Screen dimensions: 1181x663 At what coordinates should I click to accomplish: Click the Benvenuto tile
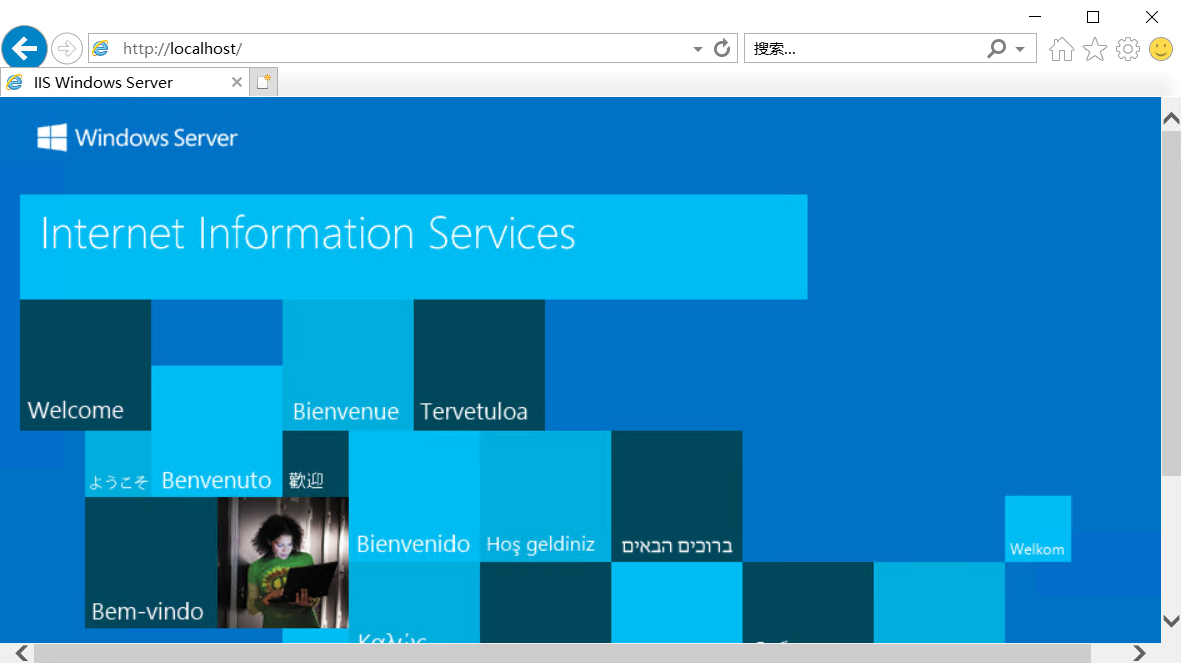point(217,432)
